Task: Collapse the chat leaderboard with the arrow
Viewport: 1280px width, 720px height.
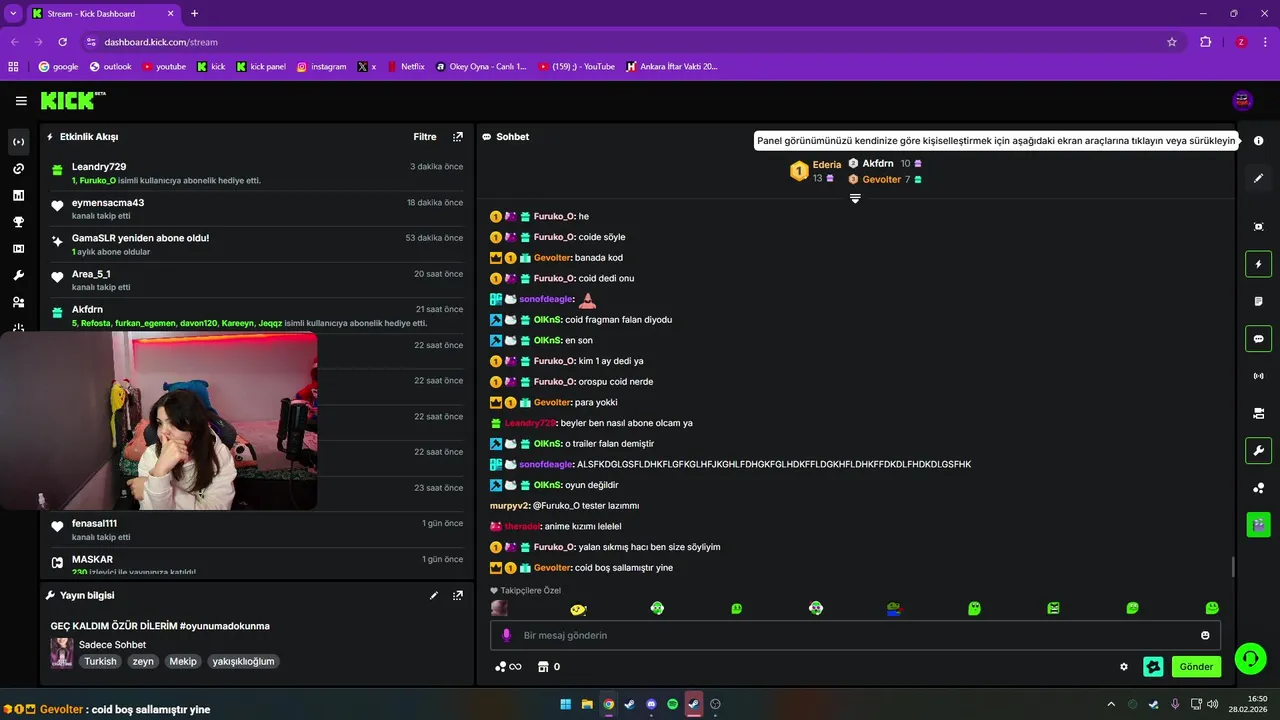Action: (855, 198)
